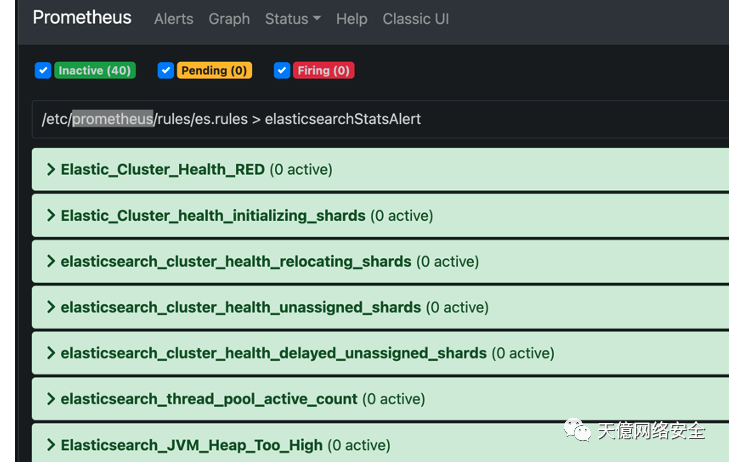Toggle the Firing alerts checkbox

[x=282, y=70]
